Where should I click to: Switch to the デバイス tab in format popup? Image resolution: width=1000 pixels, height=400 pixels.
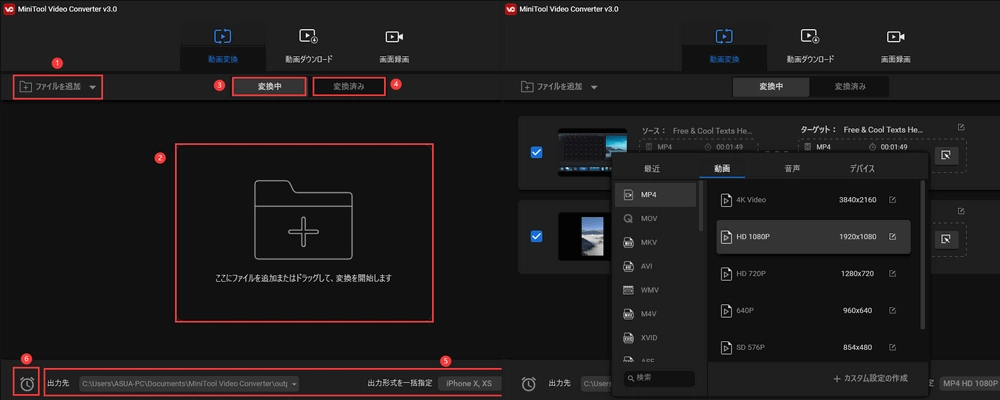click(x=861, y=168)
